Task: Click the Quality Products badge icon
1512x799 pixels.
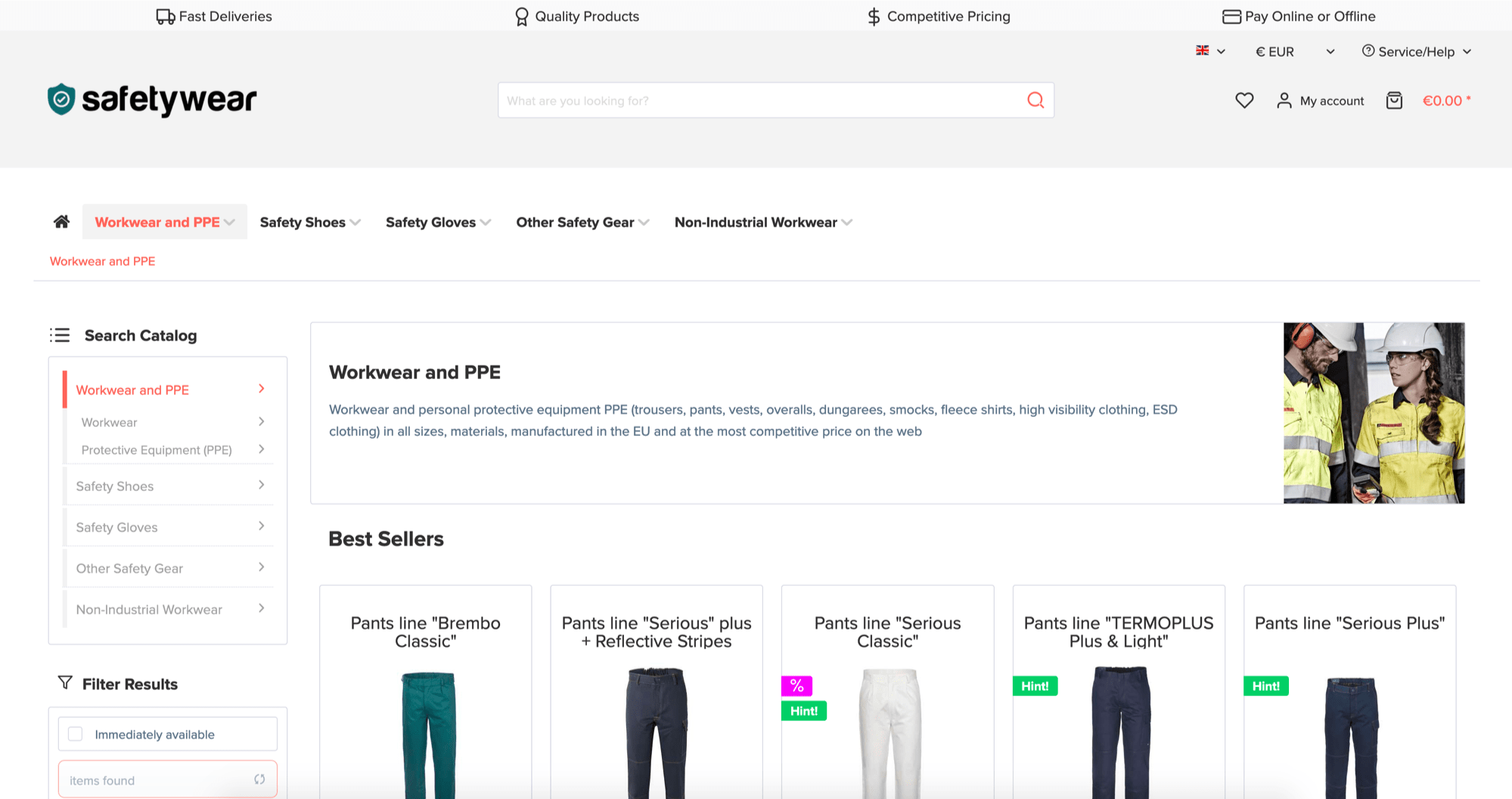Action: (x=521, y=16)
